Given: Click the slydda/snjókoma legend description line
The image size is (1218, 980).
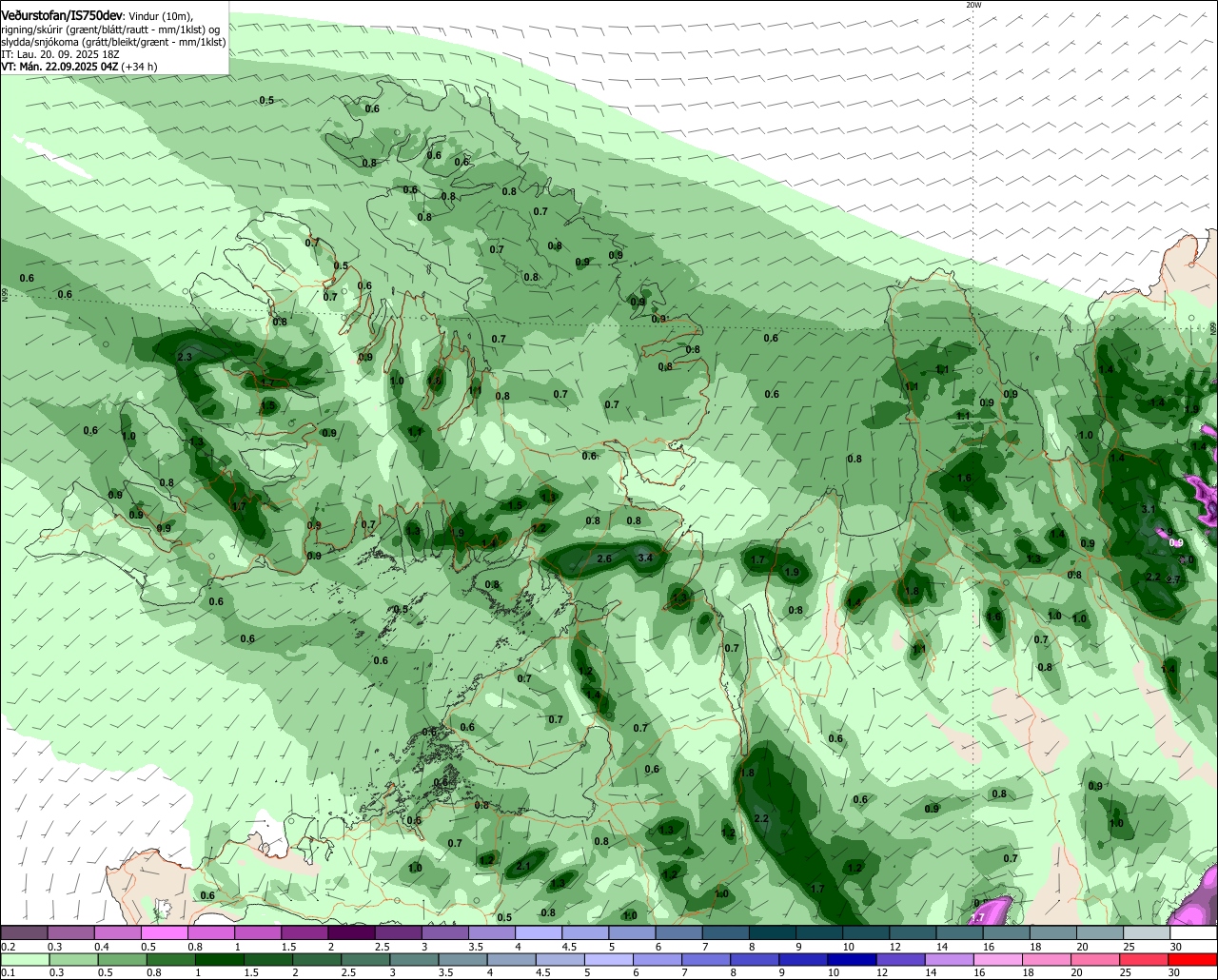Looking at the screenshot, I should click(x=113, y=42).
